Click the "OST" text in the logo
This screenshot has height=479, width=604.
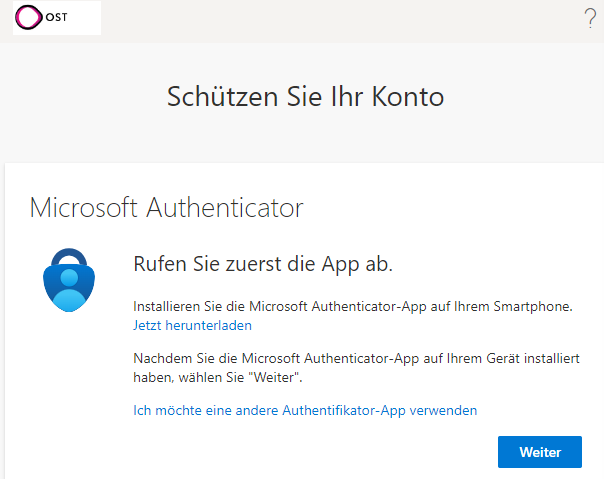click(x=57, y=18)
